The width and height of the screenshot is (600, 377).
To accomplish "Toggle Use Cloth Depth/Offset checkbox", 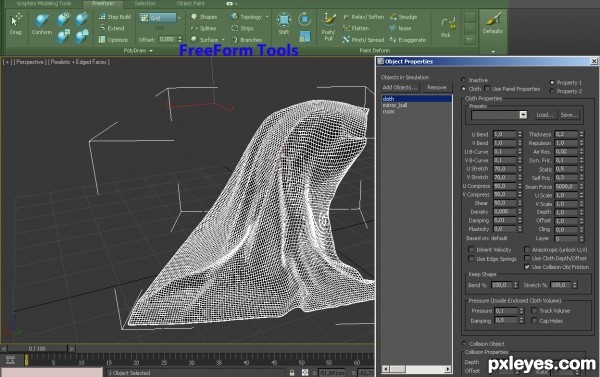I will coord(527,258).
